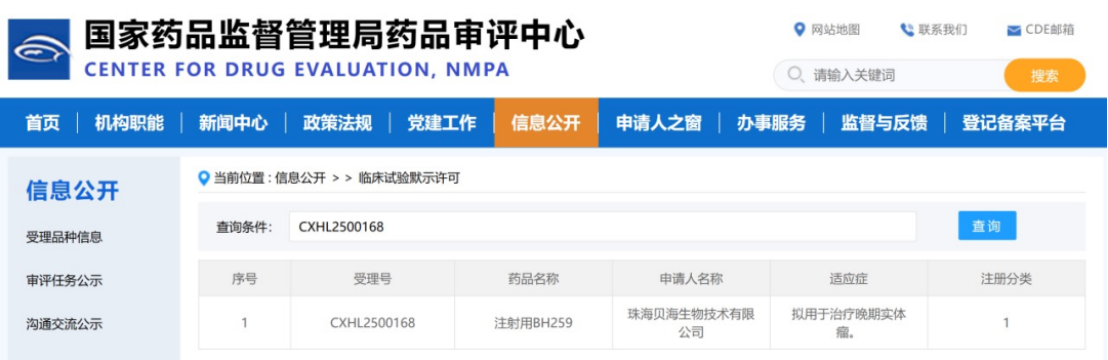Viewport: 1108px width, 360px height.
Task: Click the orange 搜索 button
Action: [1044, 76]
